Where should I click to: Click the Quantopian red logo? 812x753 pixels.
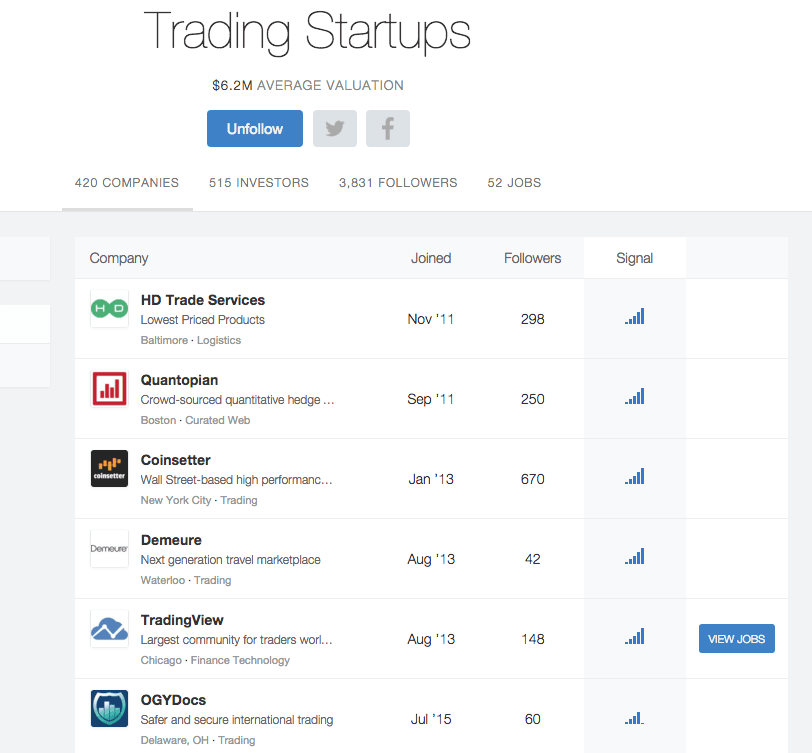[x=109, y=388]
